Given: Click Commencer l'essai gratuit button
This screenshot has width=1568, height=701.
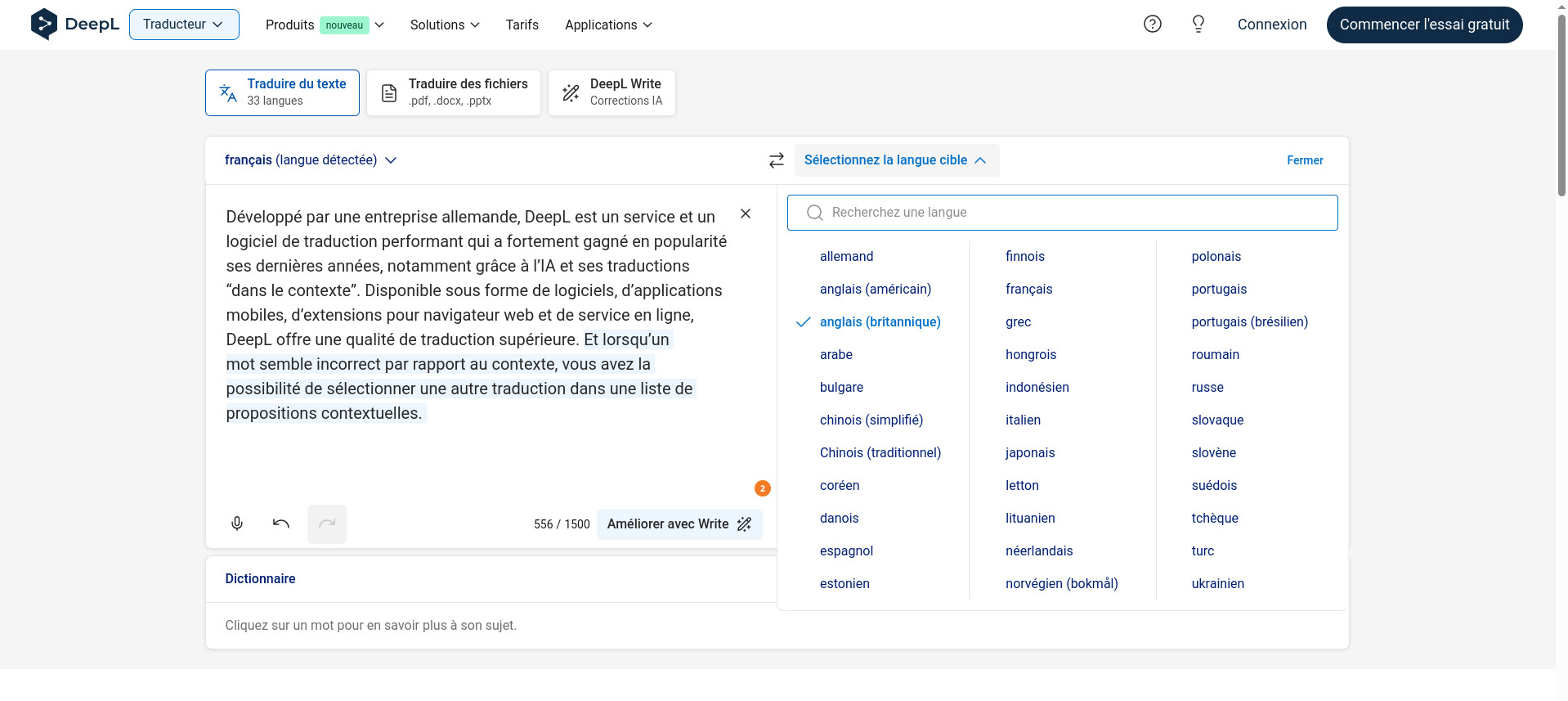Looking at the screenshot, I should [x=1424, y=25].
